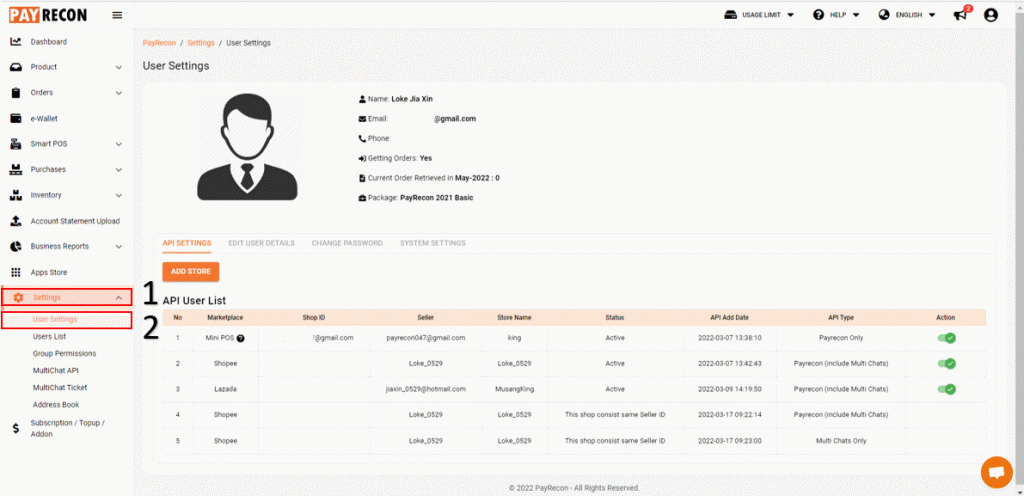Expand the Smart POS menu chevron

(x=119, y=144)
